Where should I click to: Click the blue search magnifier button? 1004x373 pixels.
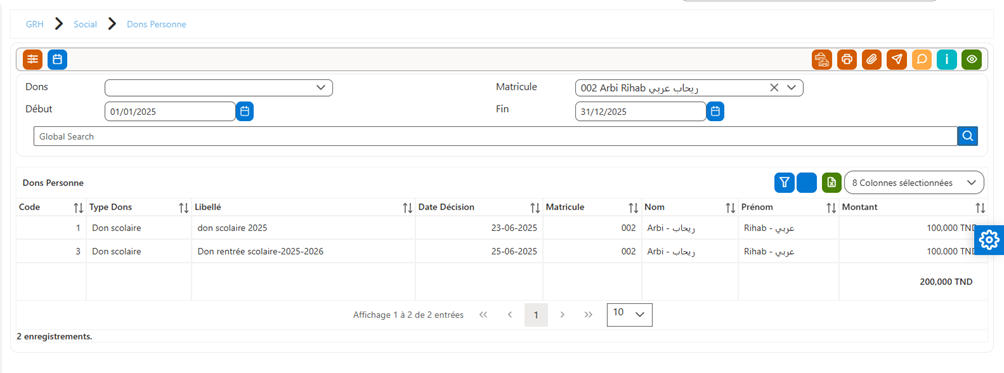968,136
